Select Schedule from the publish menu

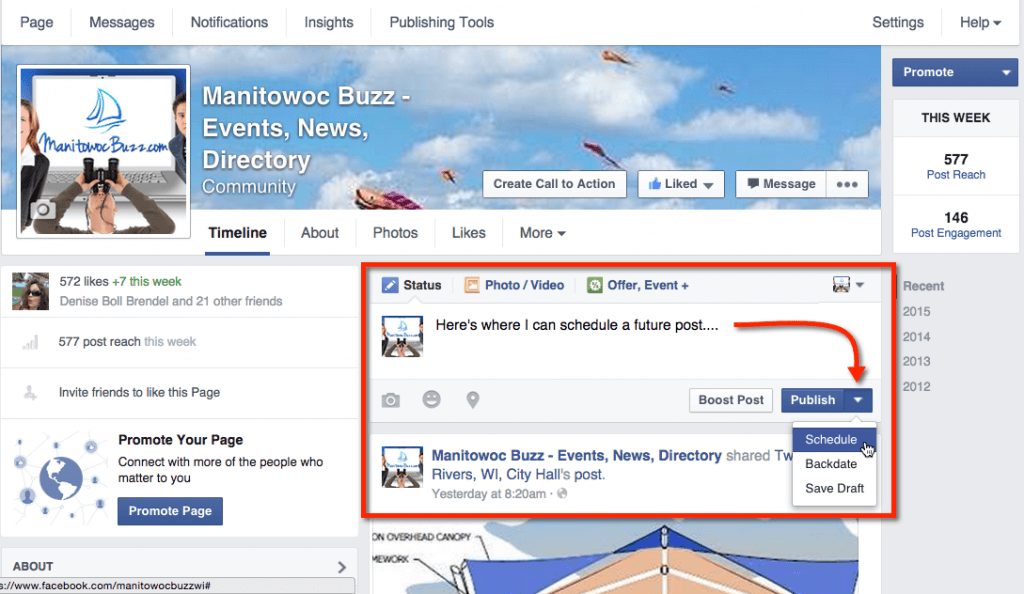coord(834,440)
